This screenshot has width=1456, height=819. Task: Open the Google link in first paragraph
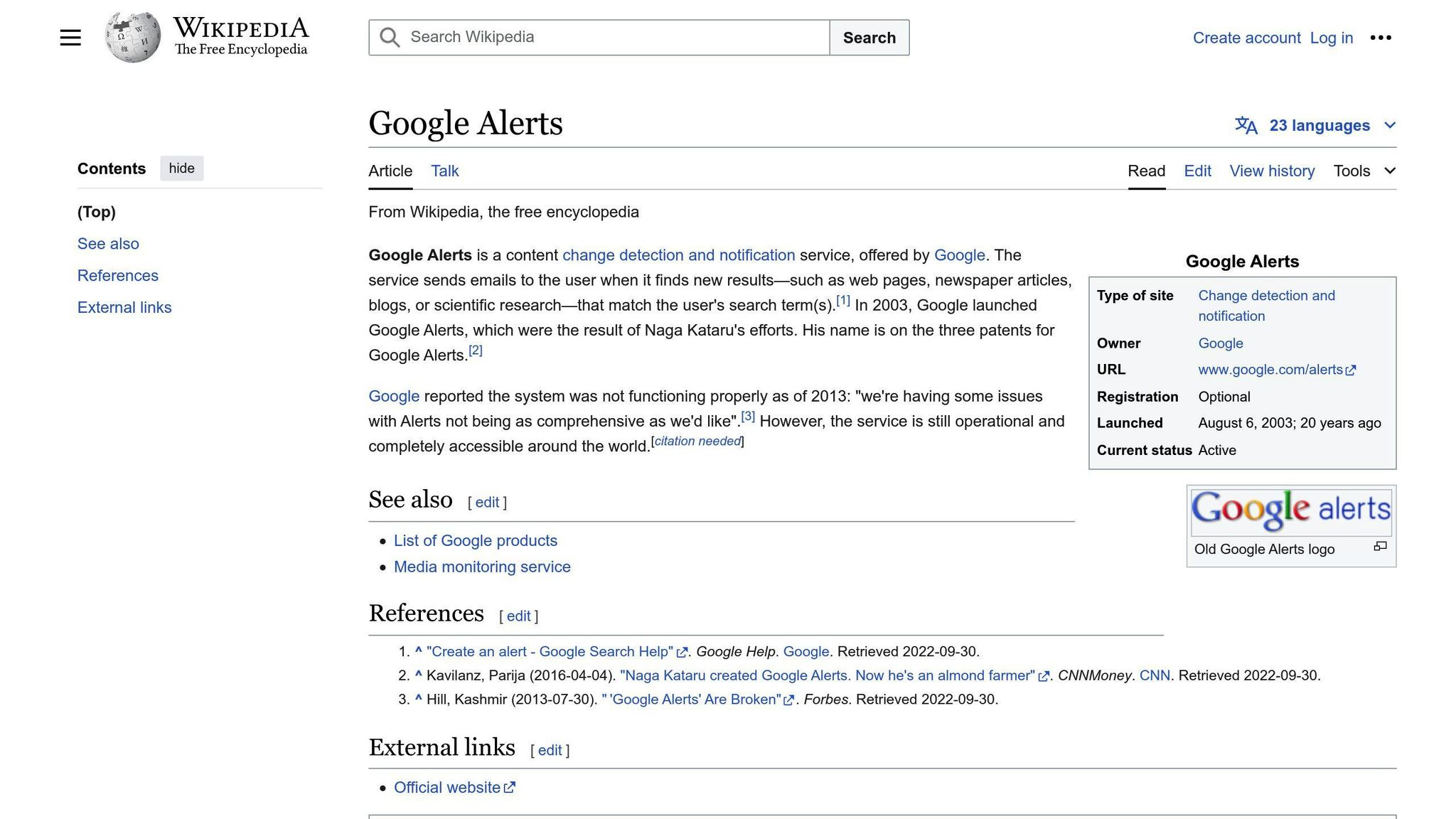(x=959, y=255)
